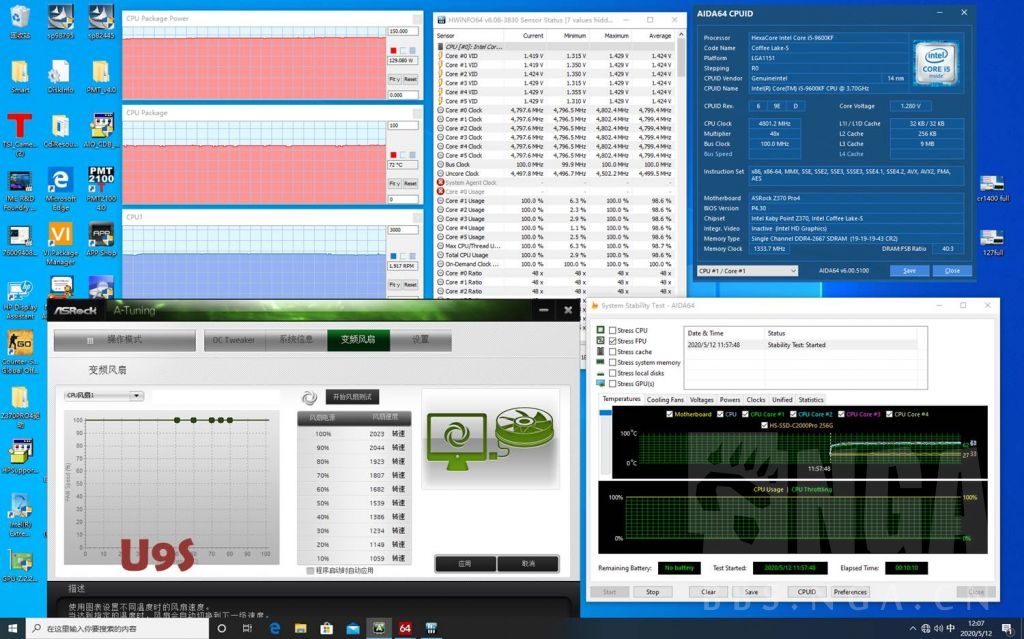This screenshot has height=639, width=1024.
Task: Open the GPU-Z desktop shortcut
Action: [20, 566]
